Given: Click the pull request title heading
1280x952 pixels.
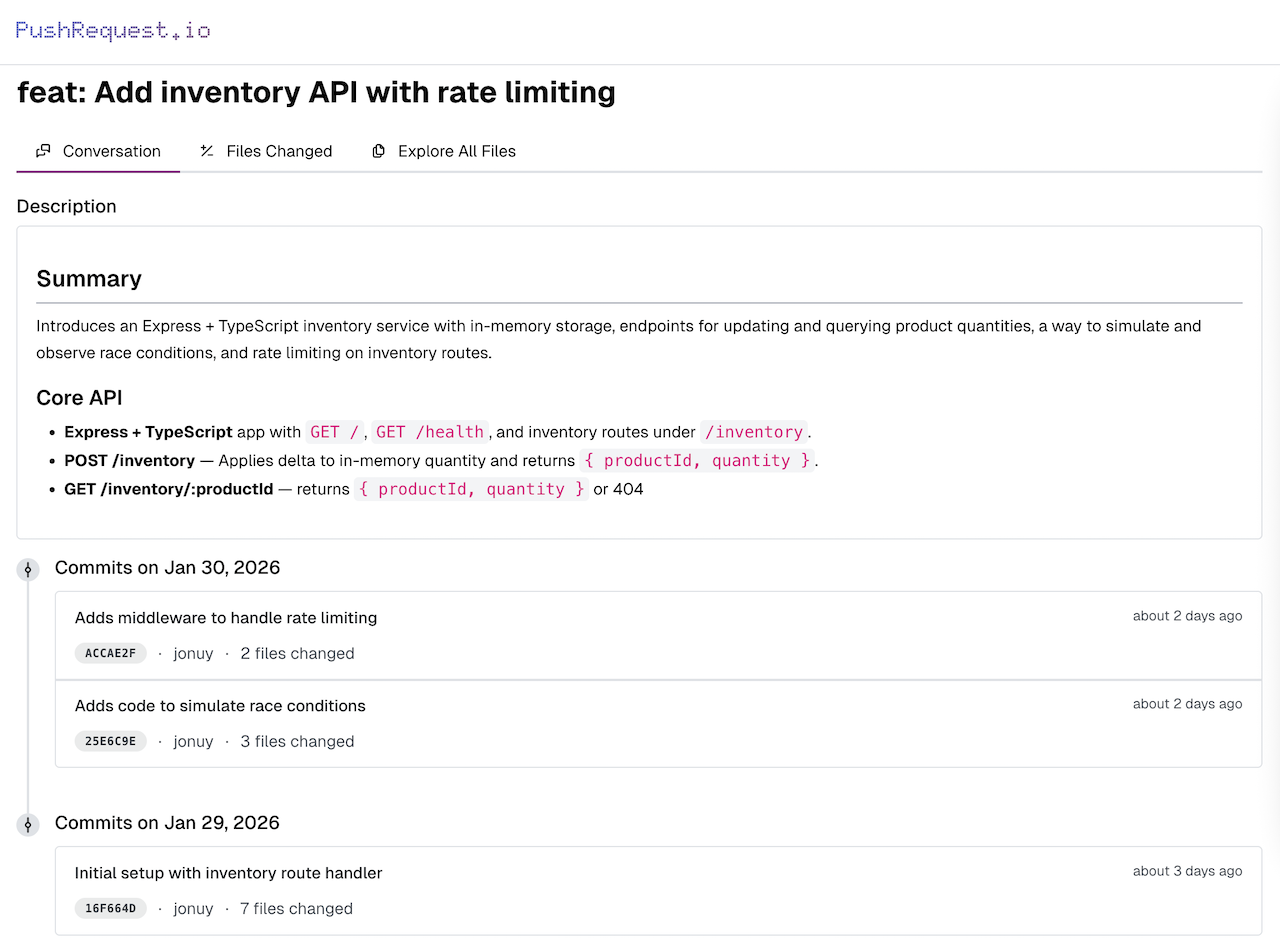Looking at the screenshot, I should [316, 92].
